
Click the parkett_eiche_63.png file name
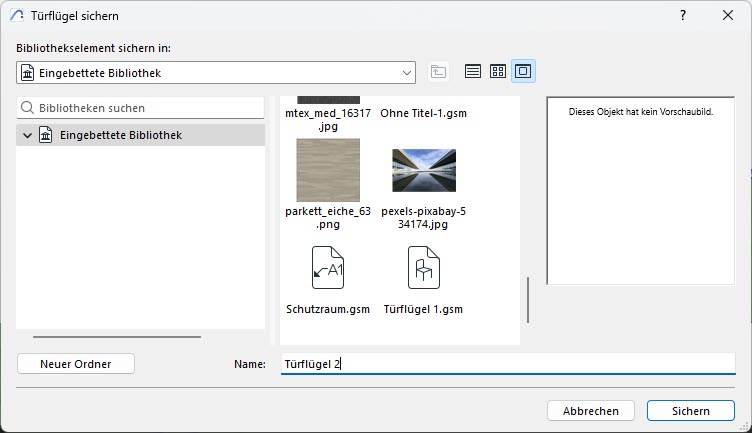(328, 218)
